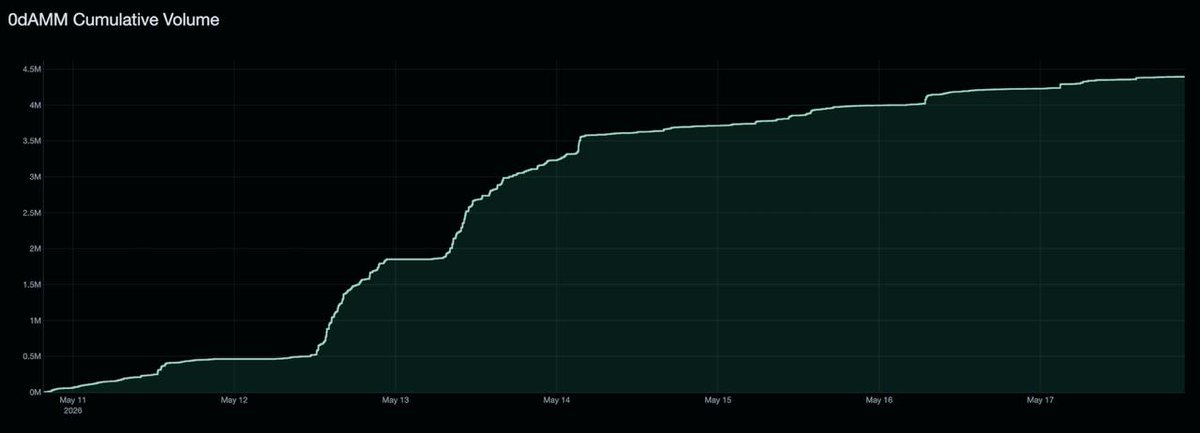This screenshot has height=433, width=1200.
Task: Click the '0dAMM Cumulative Volume' chart title
Action: (114, 19)
